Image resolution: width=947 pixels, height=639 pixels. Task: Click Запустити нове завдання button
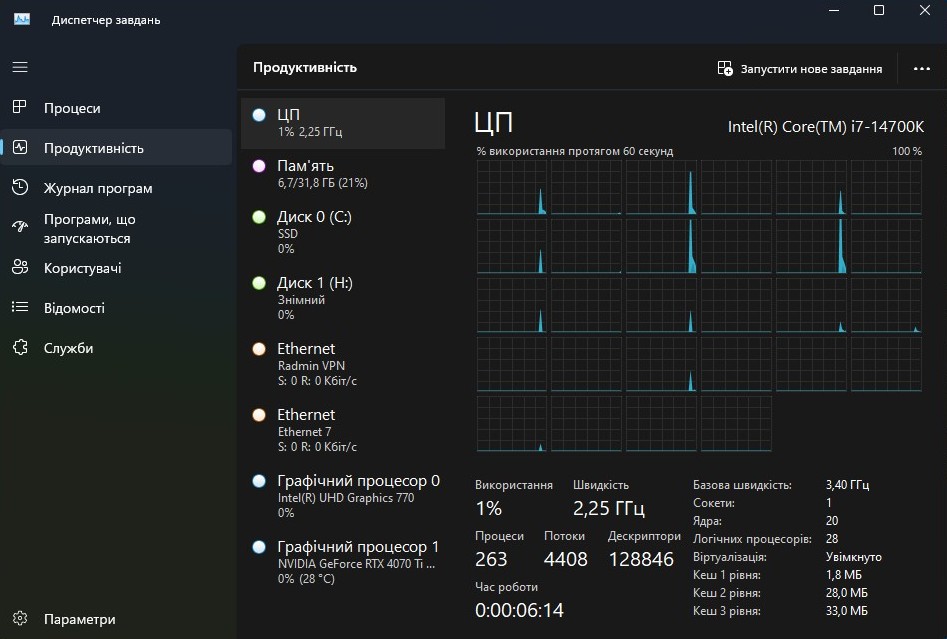800,68
